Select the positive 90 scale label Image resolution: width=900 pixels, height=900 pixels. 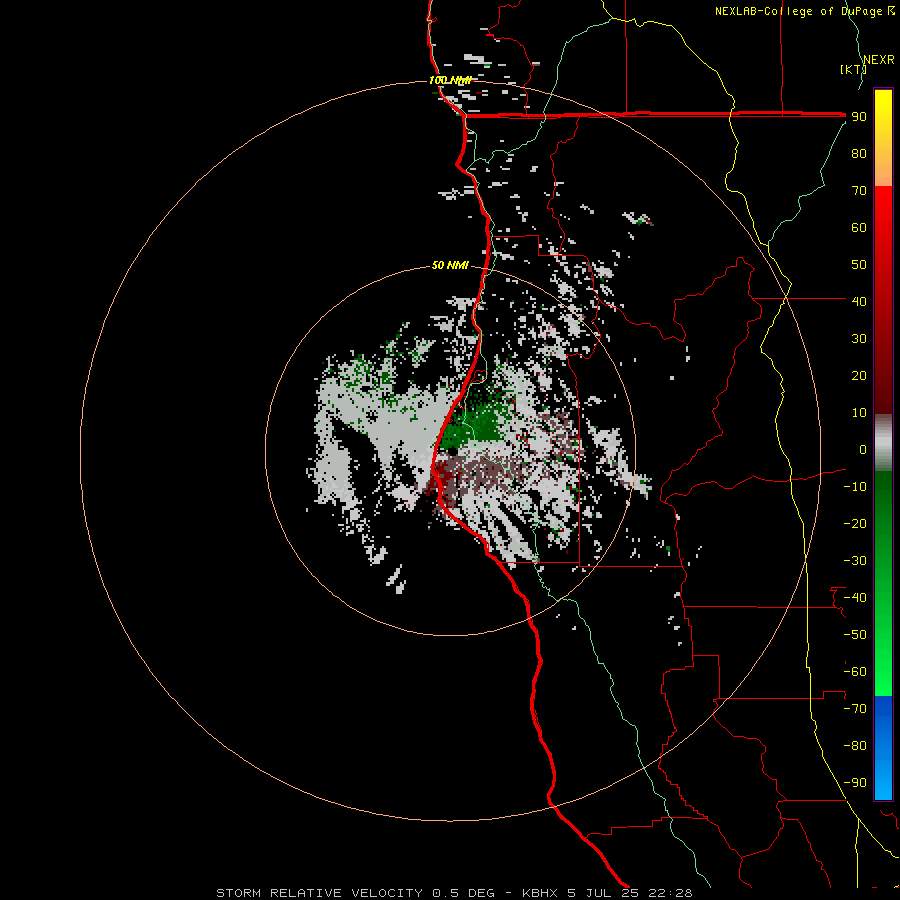coord(859,117)
